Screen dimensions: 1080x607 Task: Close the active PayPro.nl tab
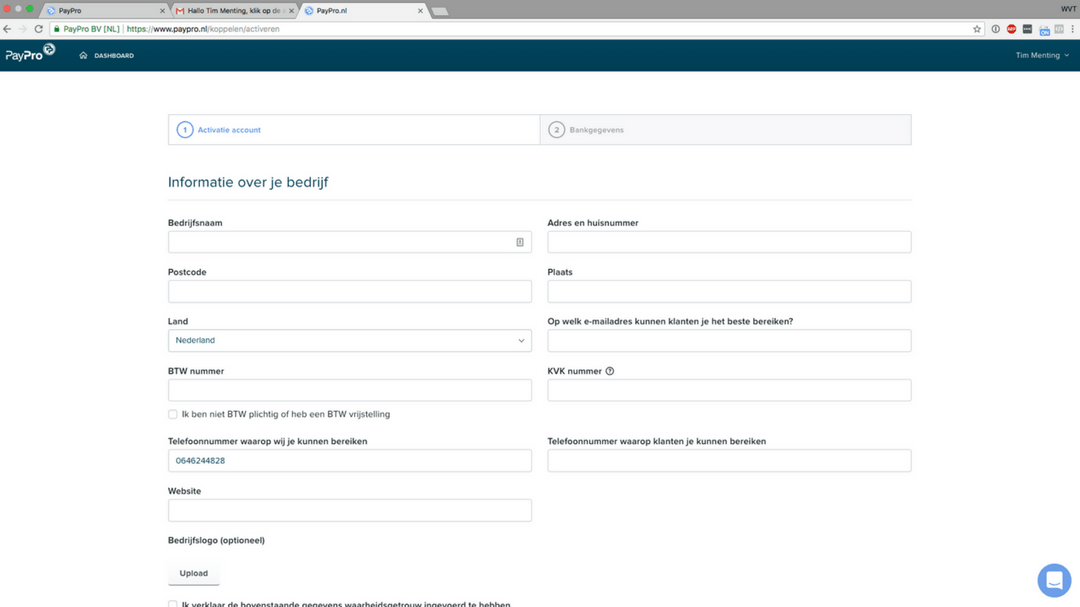tap(420, 10)
